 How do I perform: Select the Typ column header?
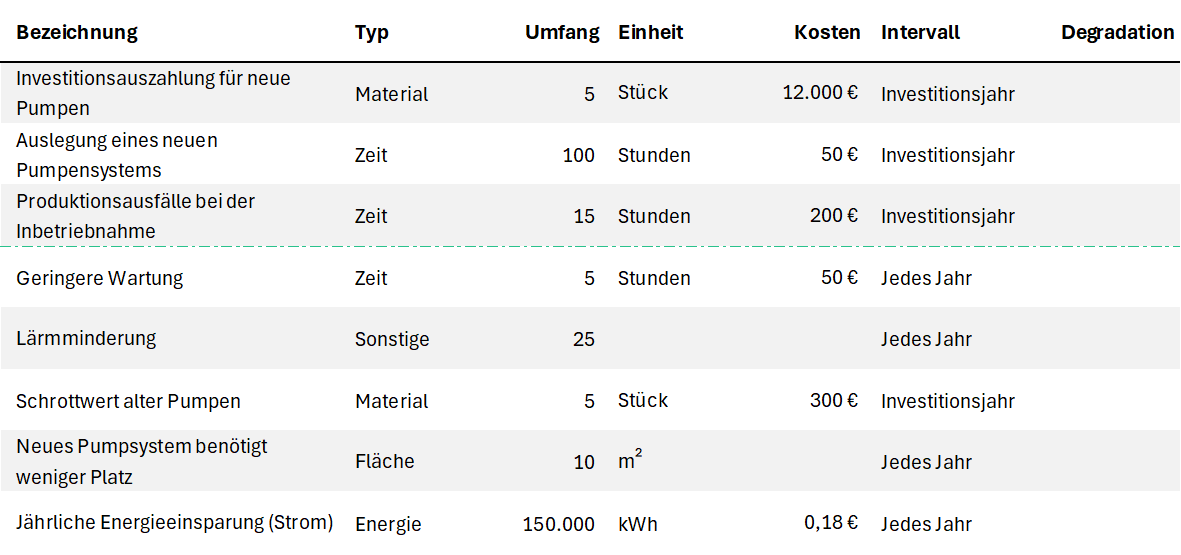(x=371, y=32)
